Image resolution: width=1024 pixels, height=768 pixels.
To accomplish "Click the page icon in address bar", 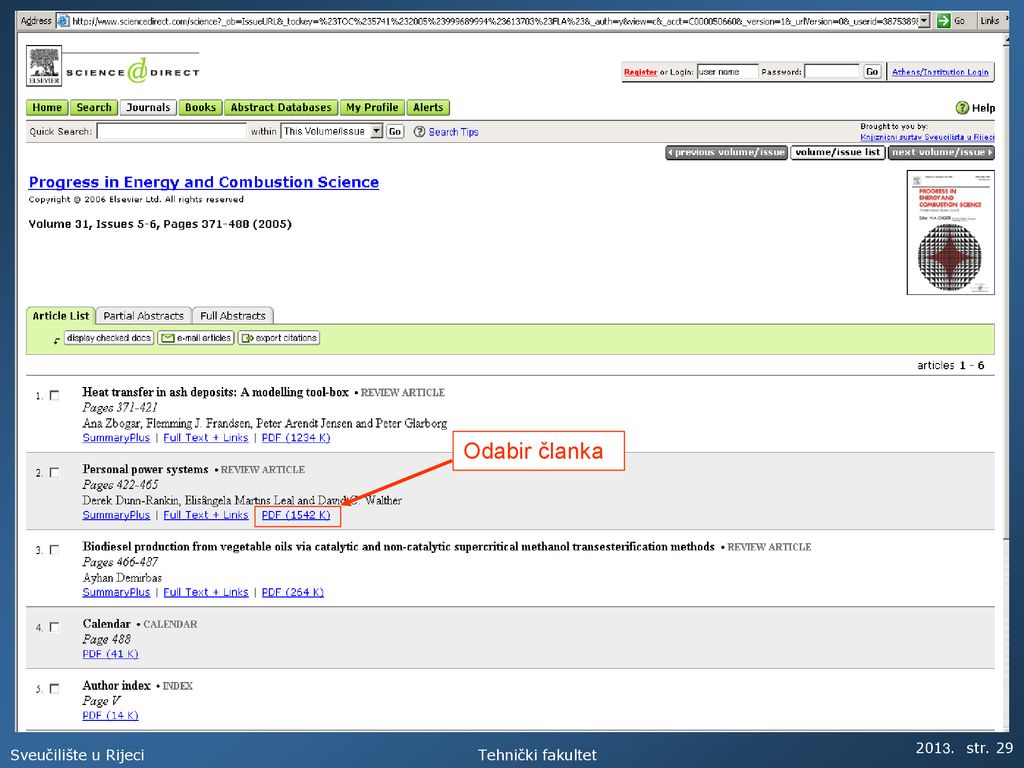I will 63,21.
